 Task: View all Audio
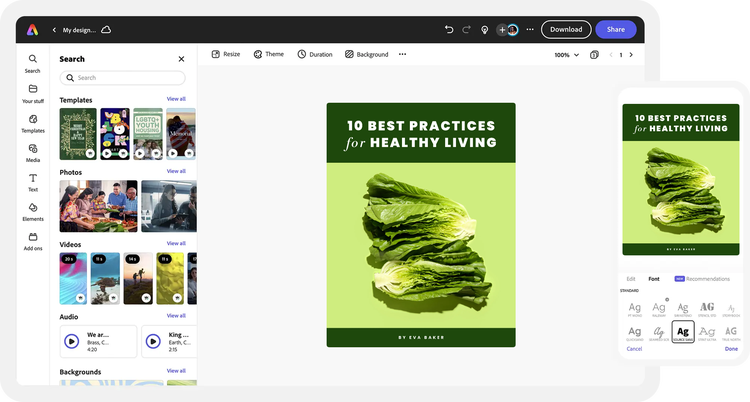(176, 315)
